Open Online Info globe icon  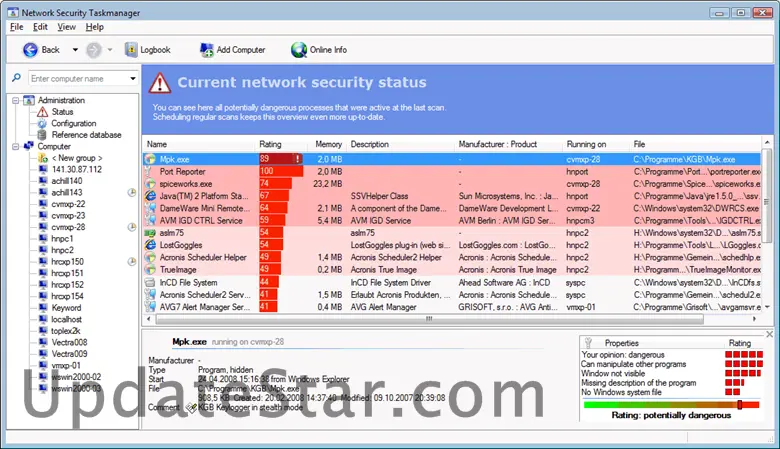tap(298, 50)
